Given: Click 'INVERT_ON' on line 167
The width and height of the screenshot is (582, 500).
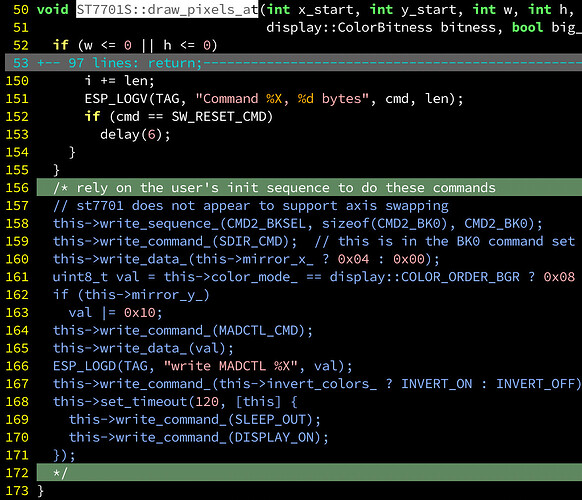Looking at the screenshot, I should 436,384.
